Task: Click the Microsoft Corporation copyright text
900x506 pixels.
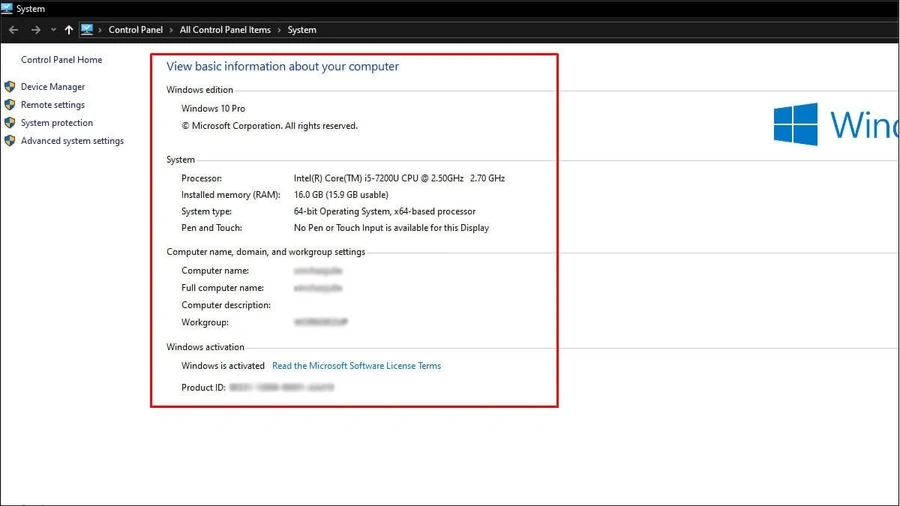Action: click(269, 126)
